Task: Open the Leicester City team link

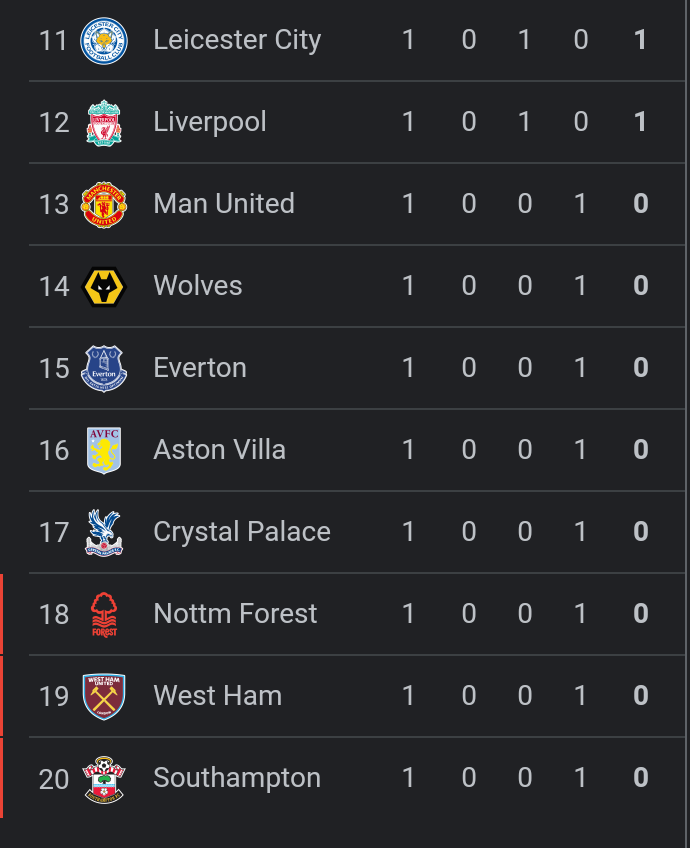Action: (x=237, y=40)
